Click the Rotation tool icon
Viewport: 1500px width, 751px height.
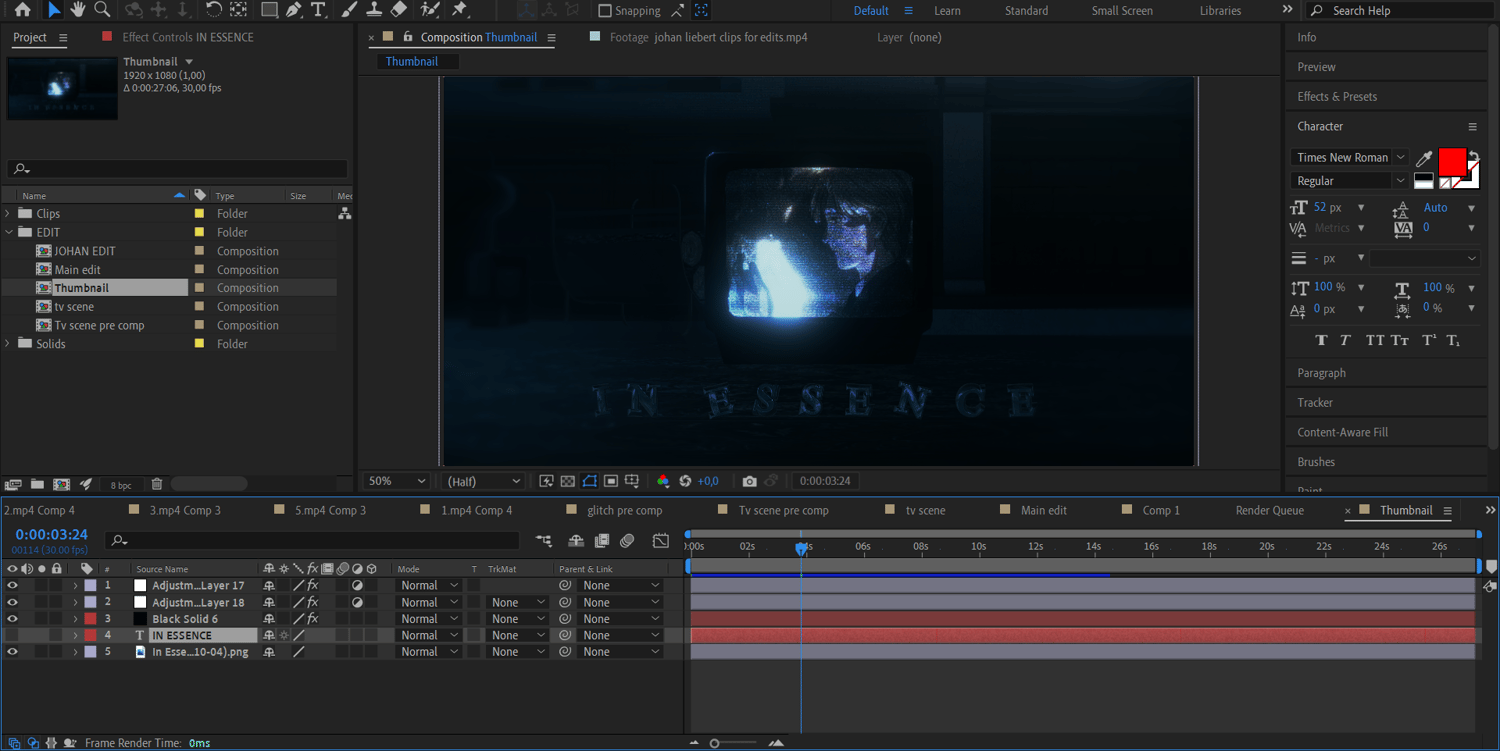[x=213, y=10]
